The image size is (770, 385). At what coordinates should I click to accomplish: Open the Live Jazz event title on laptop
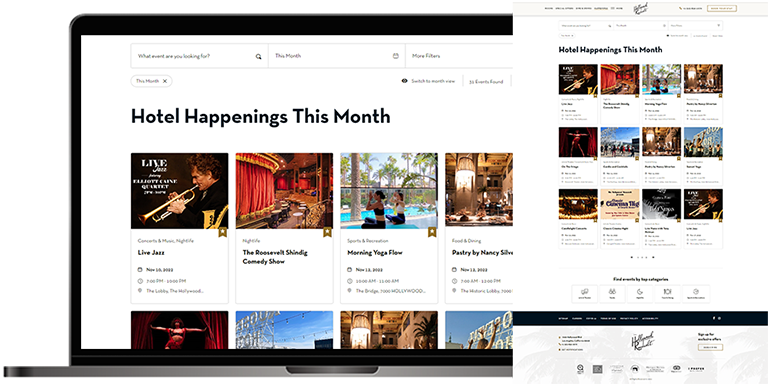151,253
